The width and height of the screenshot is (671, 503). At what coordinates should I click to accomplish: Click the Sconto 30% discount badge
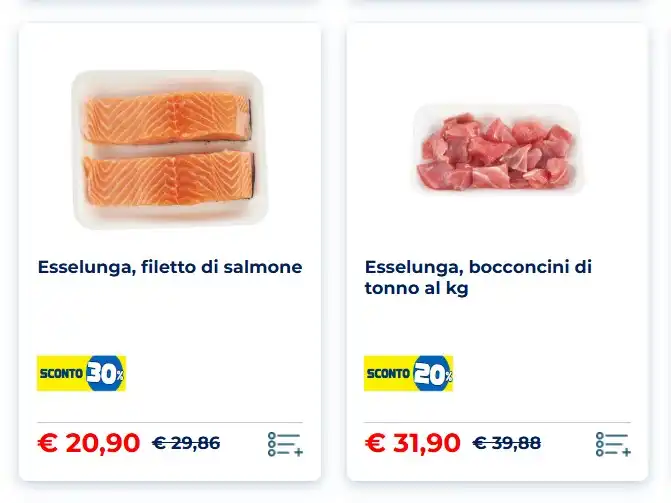point(81,373)
